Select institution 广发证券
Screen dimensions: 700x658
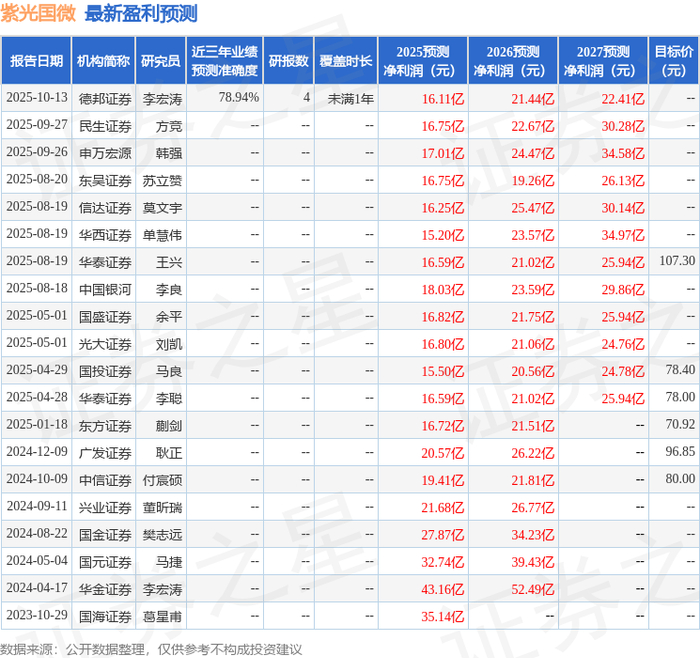pyautogui.click(x=105, y=453)
